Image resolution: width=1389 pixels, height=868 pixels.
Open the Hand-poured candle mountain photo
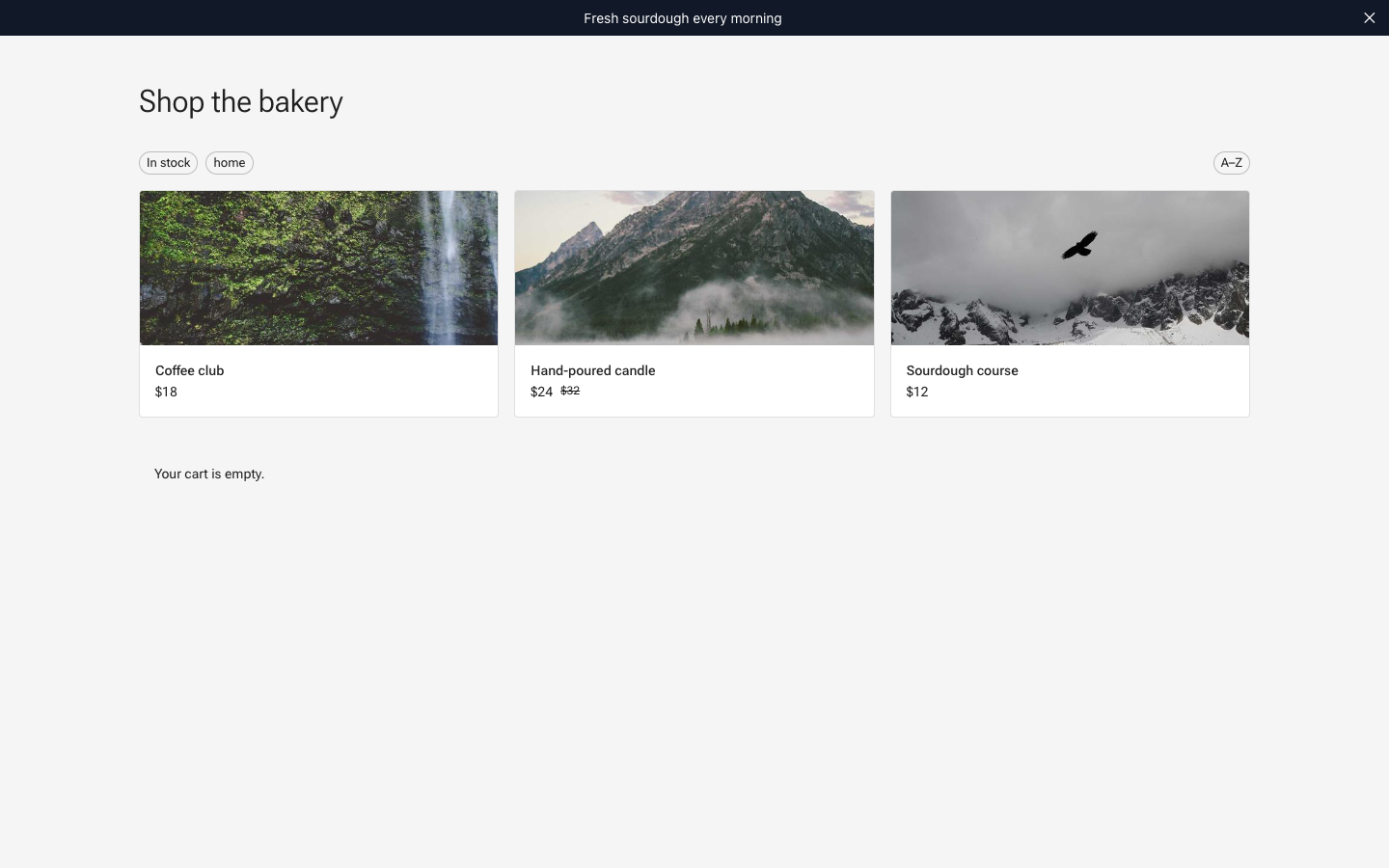(694, 268)
